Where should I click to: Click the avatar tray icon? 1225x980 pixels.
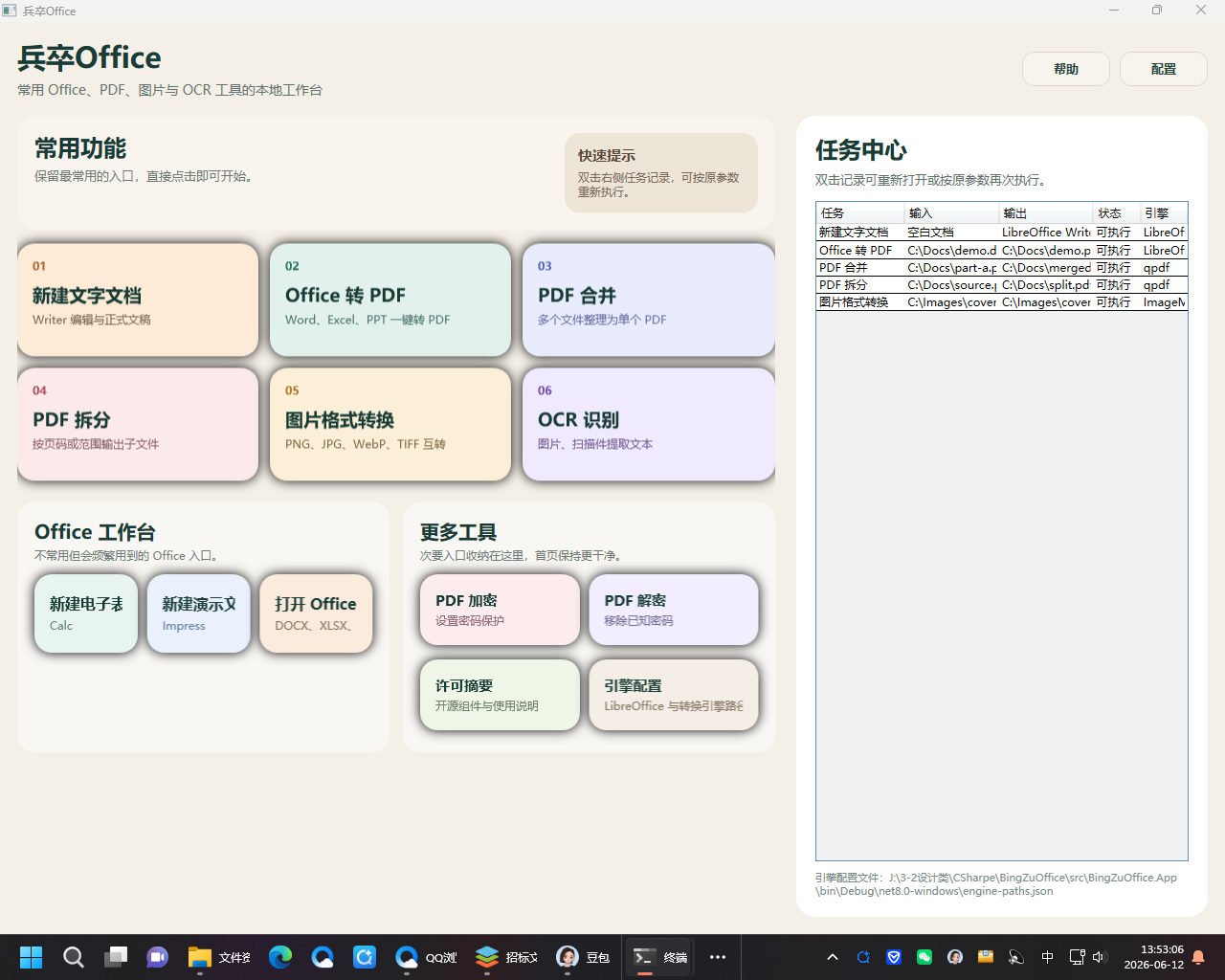click(x=955, y=957)
